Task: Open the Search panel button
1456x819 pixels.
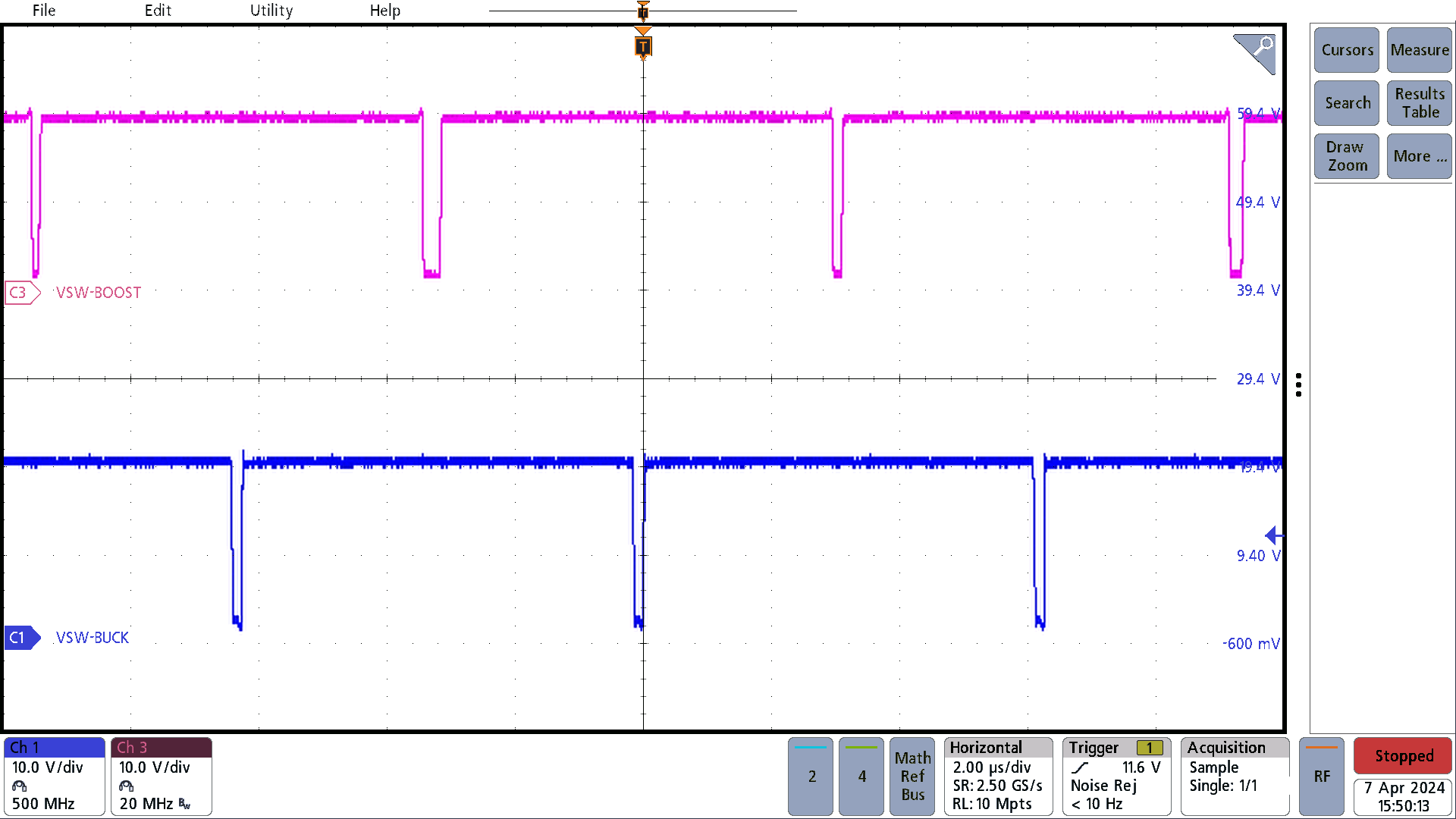Action: point(1347,103)
